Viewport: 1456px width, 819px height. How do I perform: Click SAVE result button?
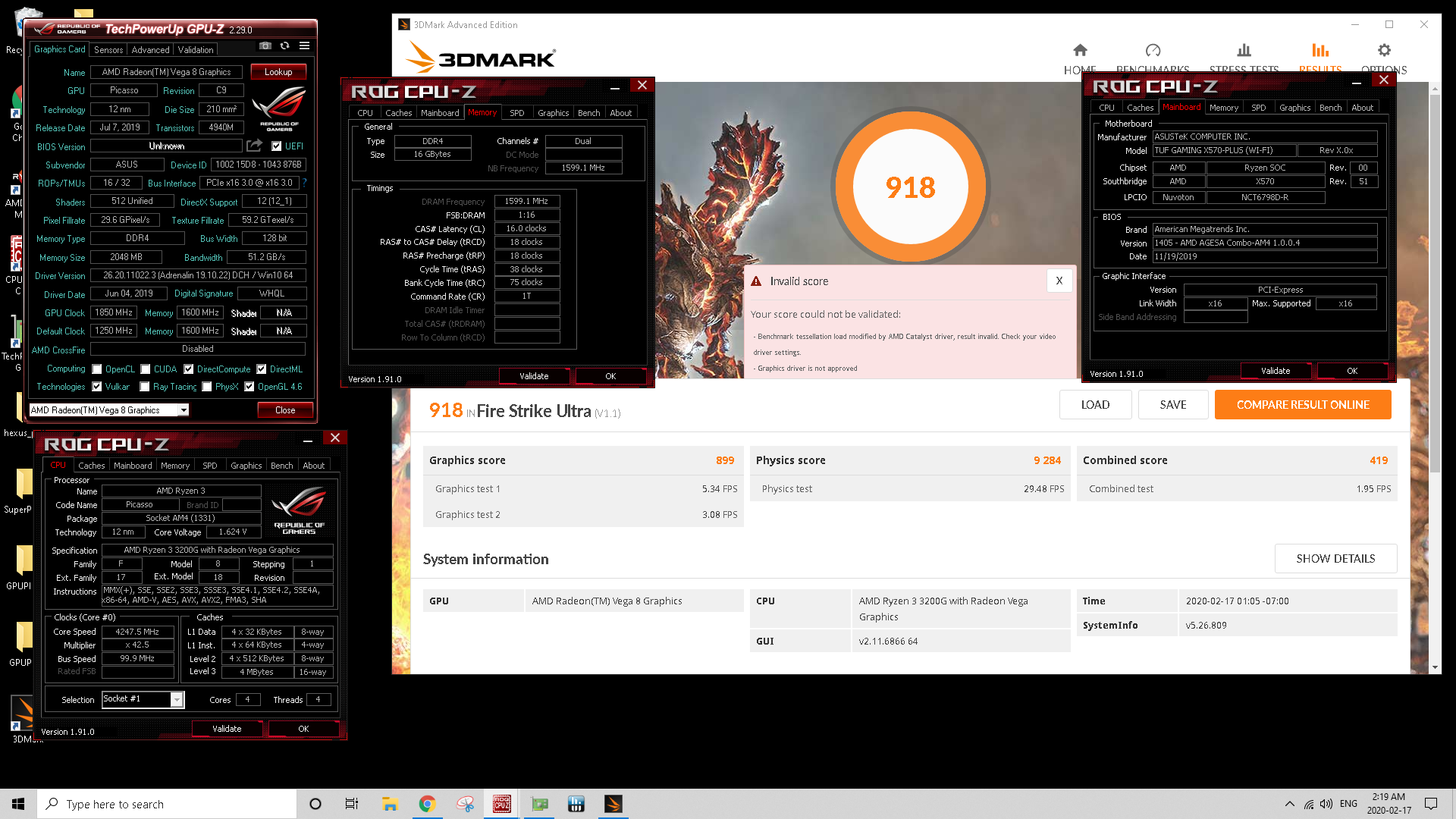[x=1173, y=405]
